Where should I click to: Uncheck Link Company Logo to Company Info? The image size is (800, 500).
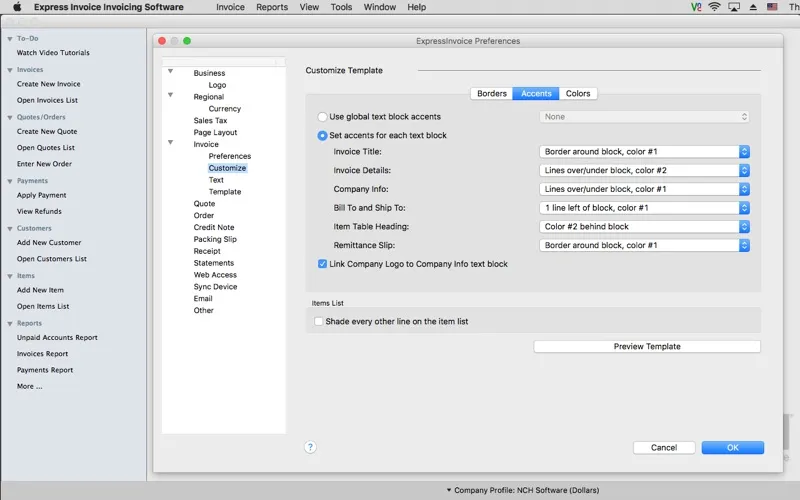(322, 264)
